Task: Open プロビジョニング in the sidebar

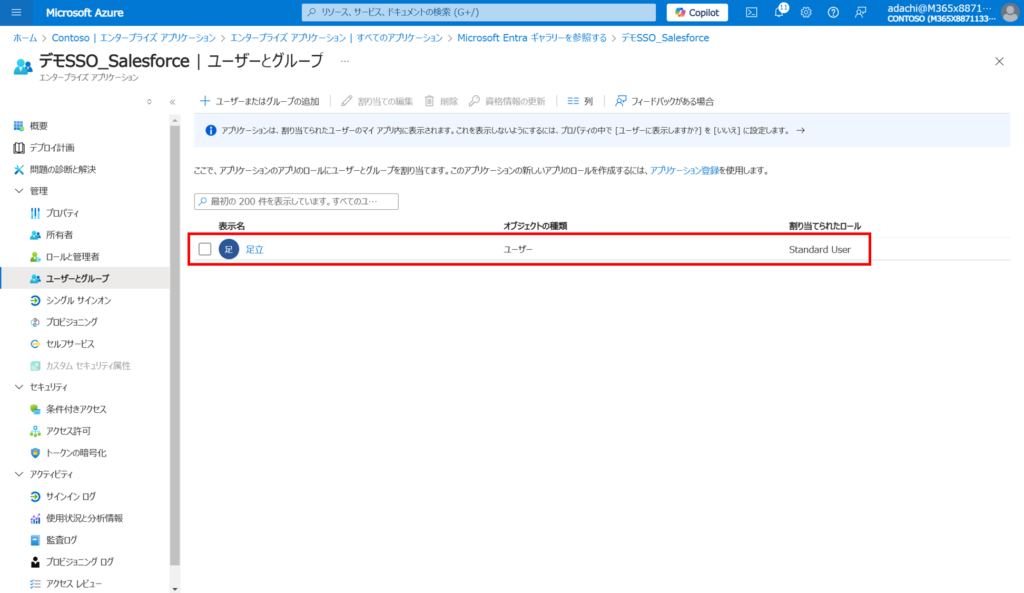Action: pyautogui.click(x=64, y=322)
